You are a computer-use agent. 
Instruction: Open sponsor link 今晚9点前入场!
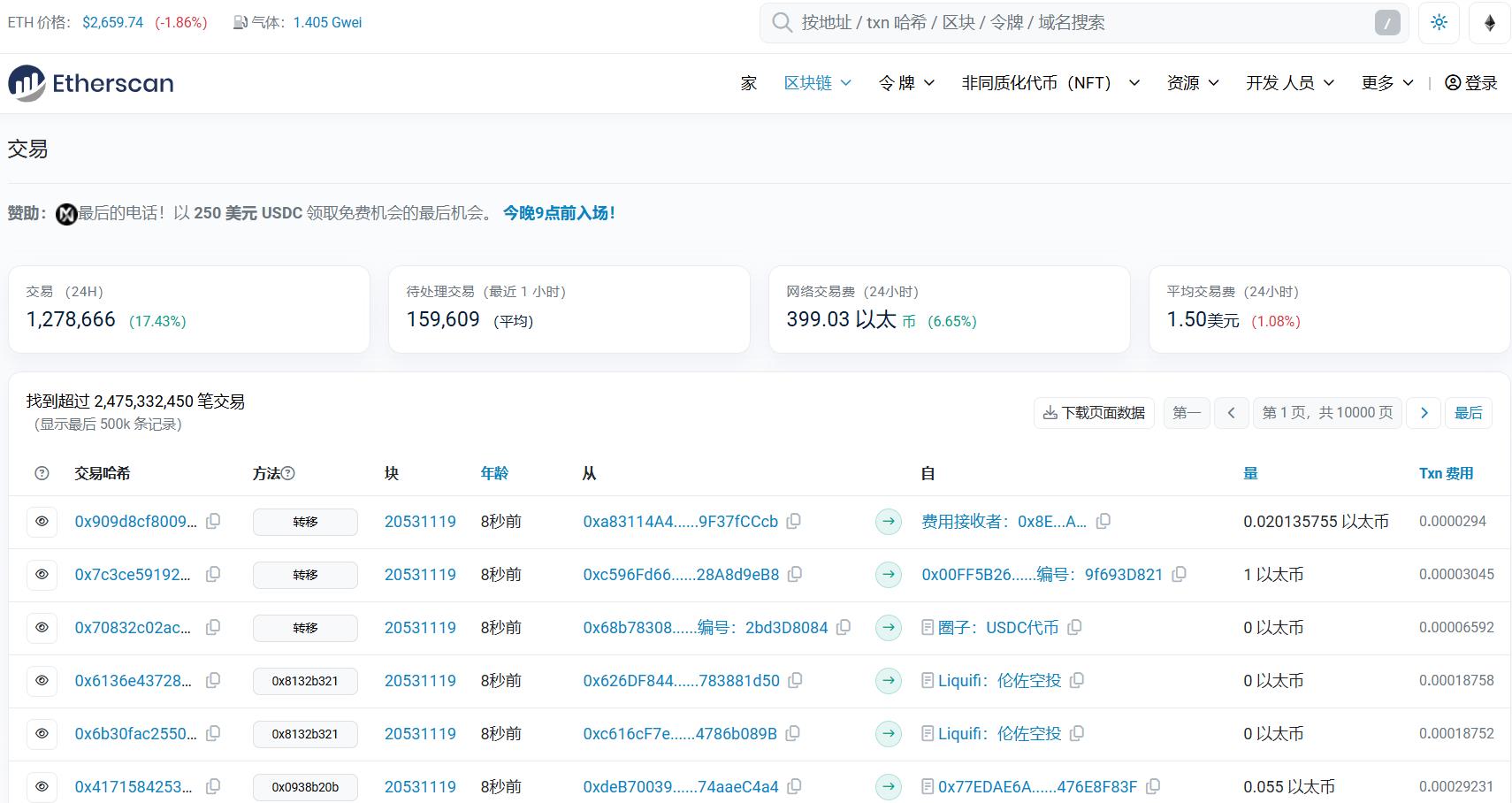click(x=559, y=213)
